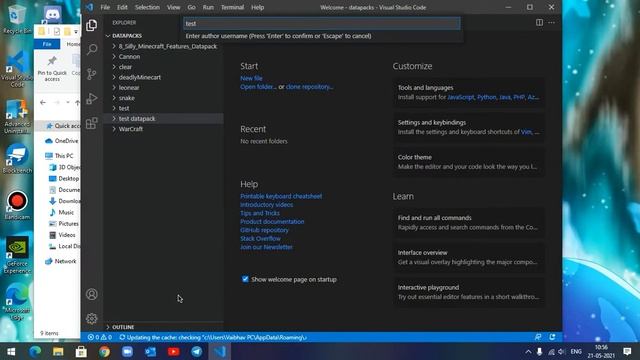640x360 pixels.
Task: Click the author username input field
Action: click(x=322, y=23)
